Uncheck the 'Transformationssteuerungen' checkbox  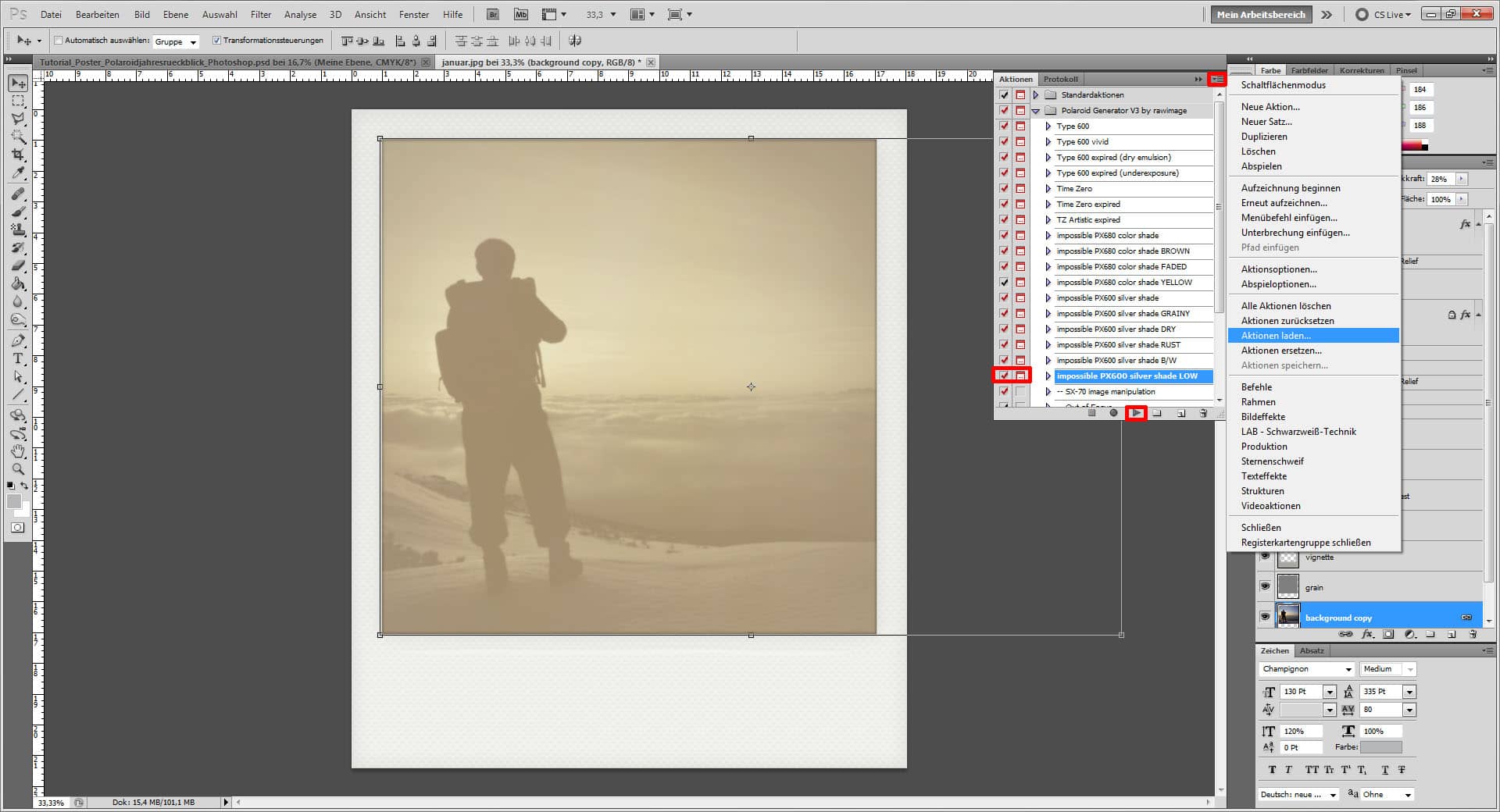click(x=217, y=41)
